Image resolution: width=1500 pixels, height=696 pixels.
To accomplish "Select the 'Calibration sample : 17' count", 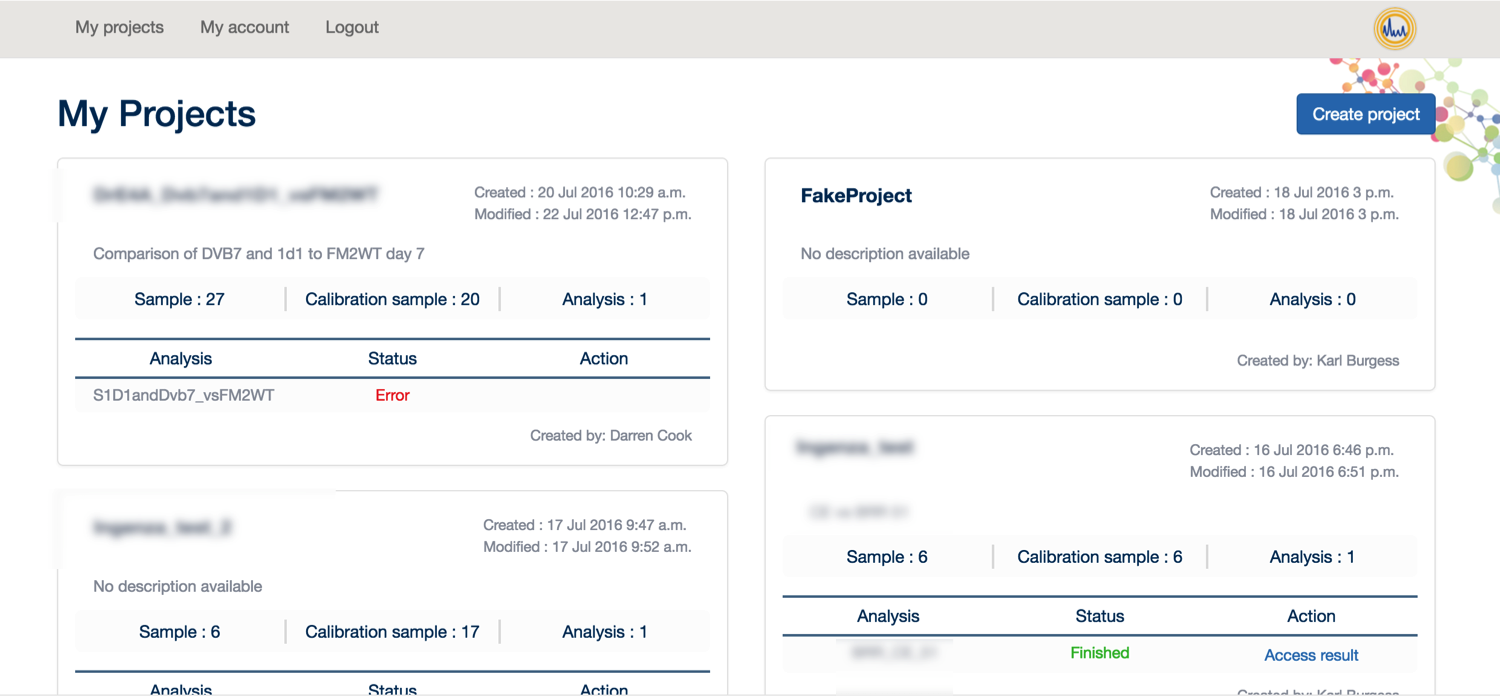I will pyautogui.click(x=392, y=632).
